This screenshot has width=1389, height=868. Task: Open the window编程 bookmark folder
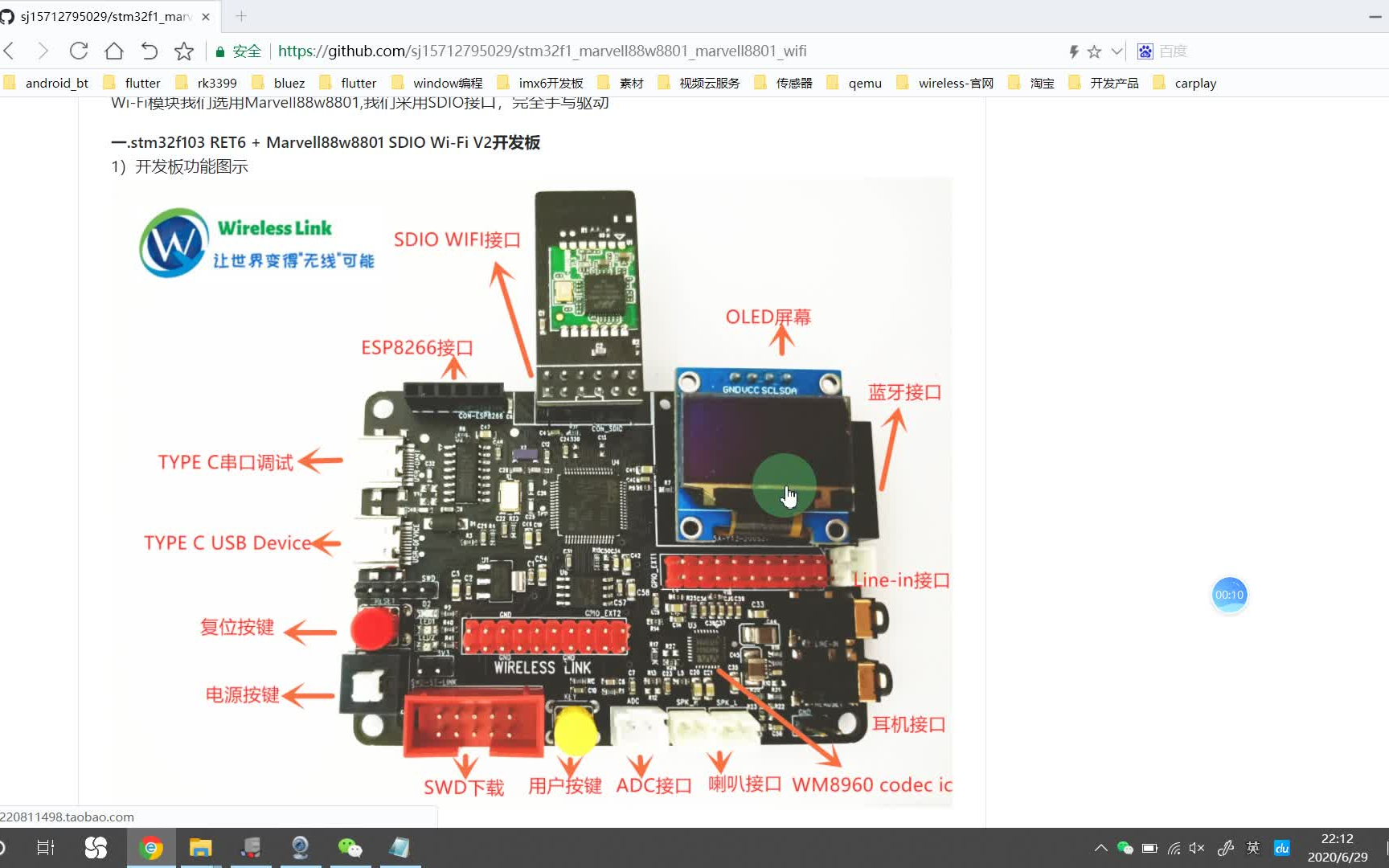[x=437, y=83]
